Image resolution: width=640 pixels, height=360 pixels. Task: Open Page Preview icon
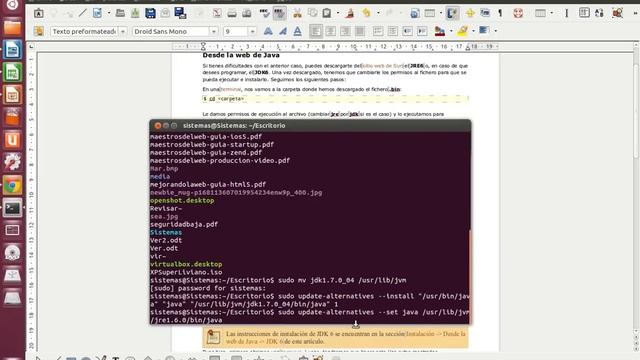(247, 13)
